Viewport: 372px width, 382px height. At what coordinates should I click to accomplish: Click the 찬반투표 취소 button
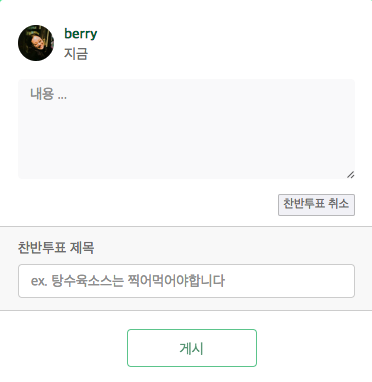pyautogui.click(x=316, y=205)
